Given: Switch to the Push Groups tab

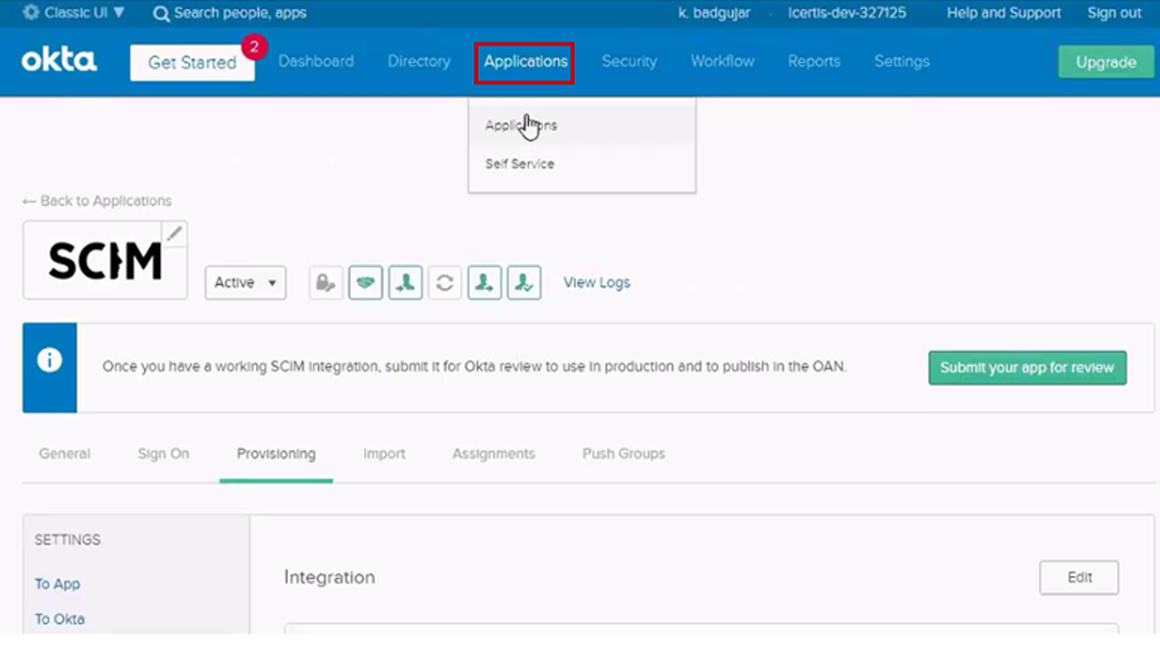Looking at the screenshot, I should click(623, 454).
